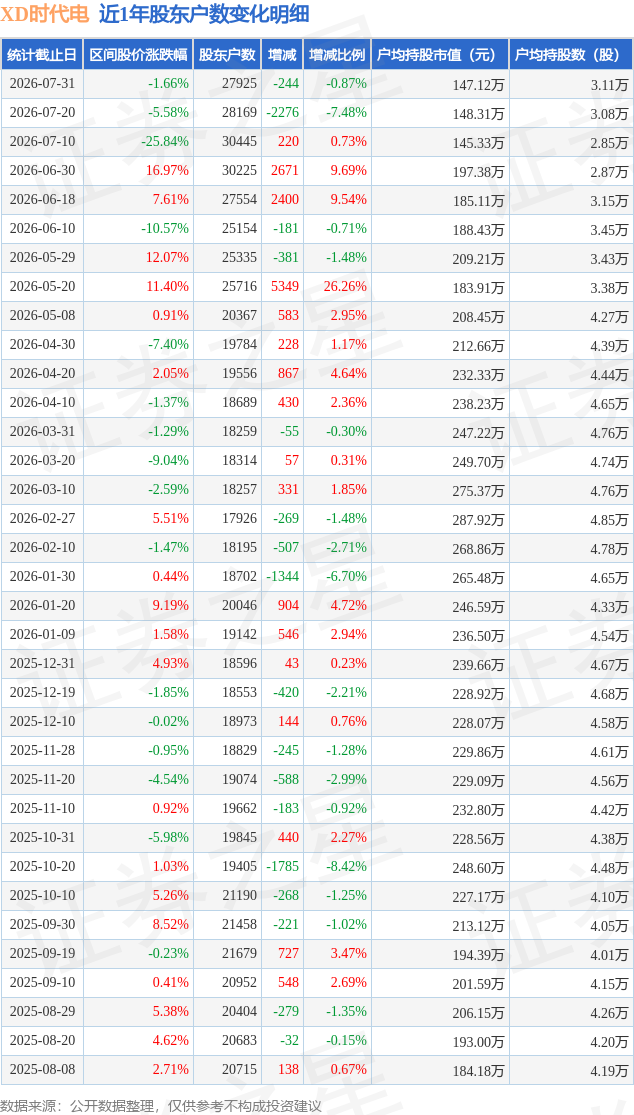Select the 2026-05-20 date row
Image resolution: width=634 pixels, height=1115 pixels.
pyautogui.click(x=317, y=287)
